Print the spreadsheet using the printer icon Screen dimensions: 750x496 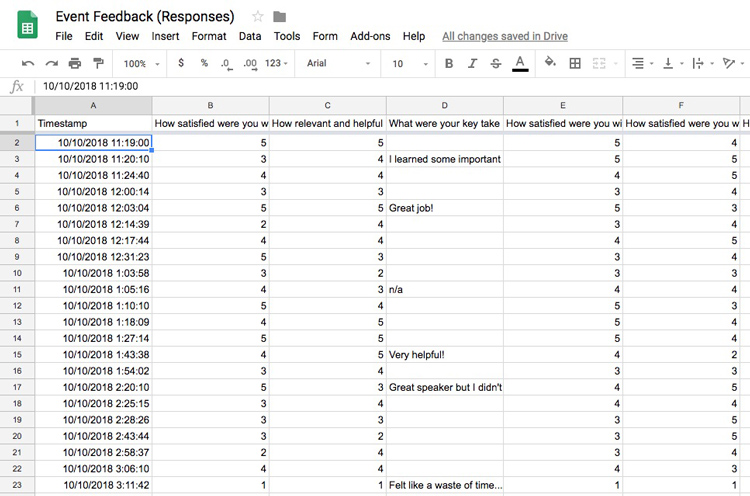click(74, 63)
